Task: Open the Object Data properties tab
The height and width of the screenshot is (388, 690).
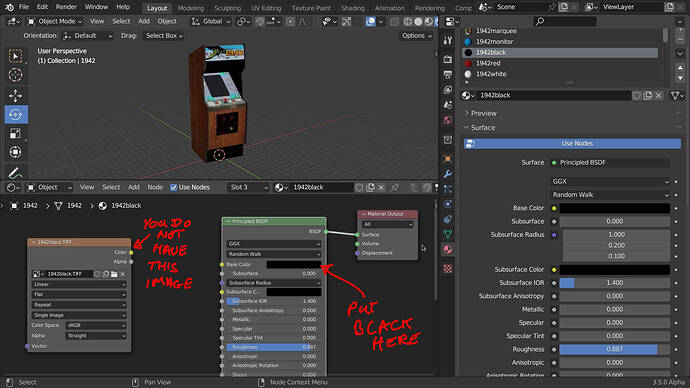Action: tap(448, 234)
